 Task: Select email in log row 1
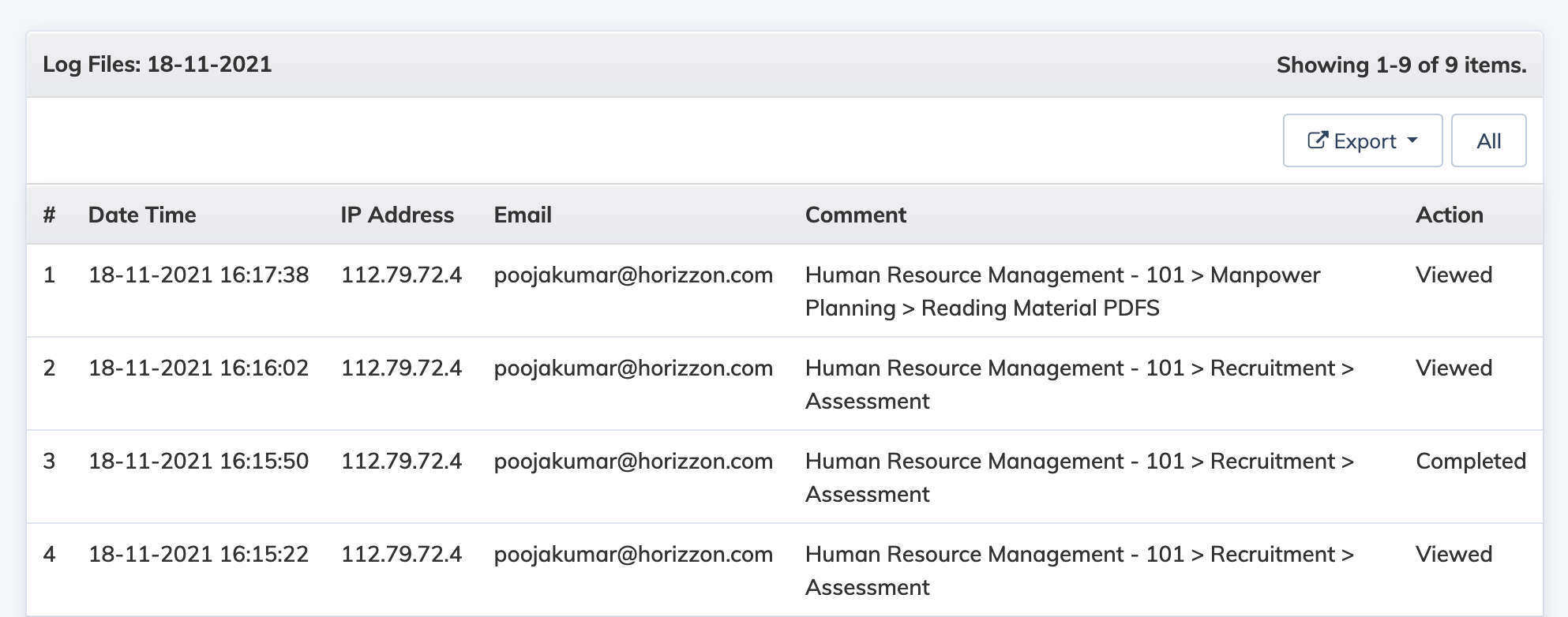(633, 275)
